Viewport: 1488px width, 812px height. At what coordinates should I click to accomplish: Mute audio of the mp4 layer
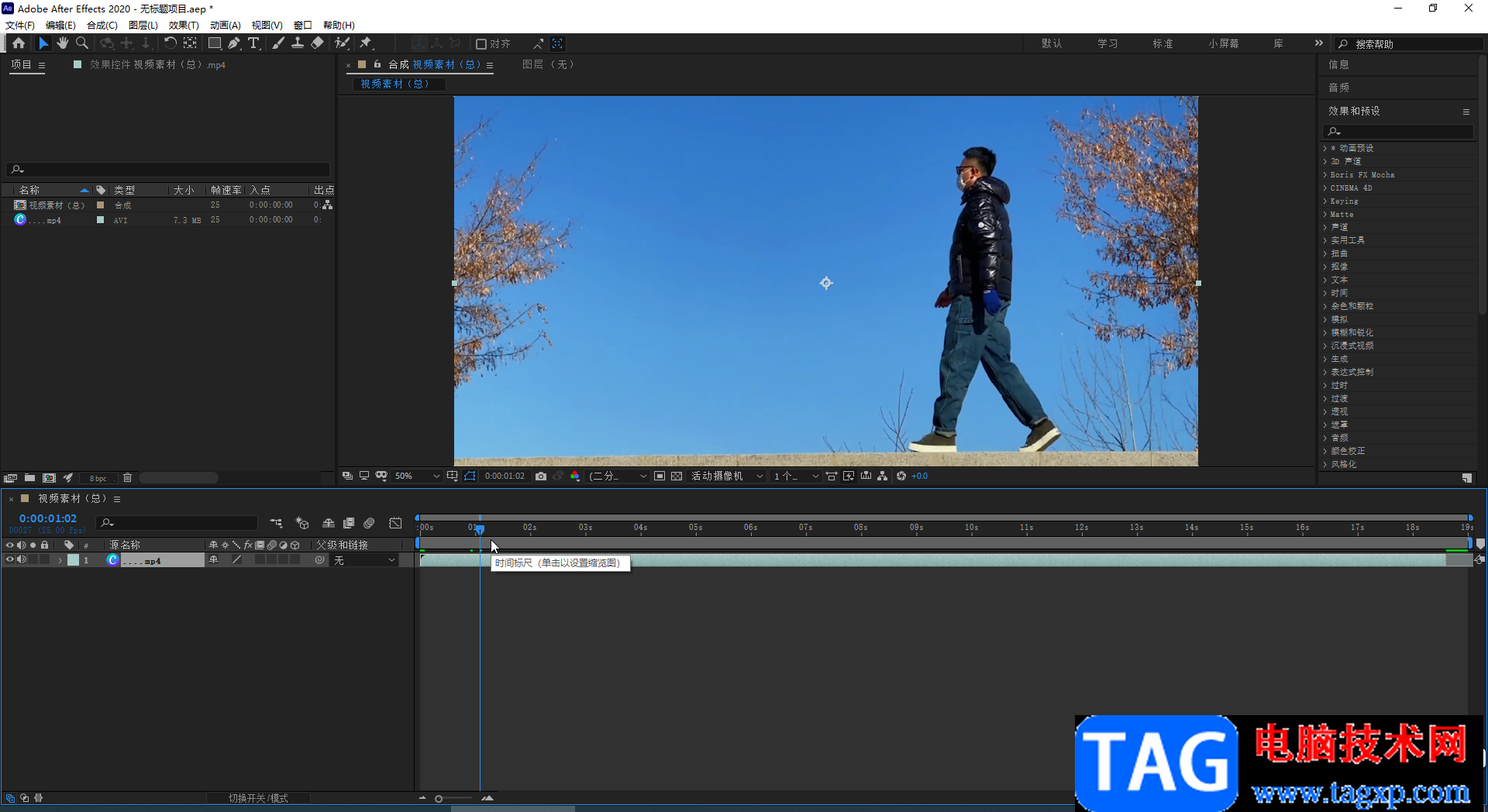click(22, 559)
